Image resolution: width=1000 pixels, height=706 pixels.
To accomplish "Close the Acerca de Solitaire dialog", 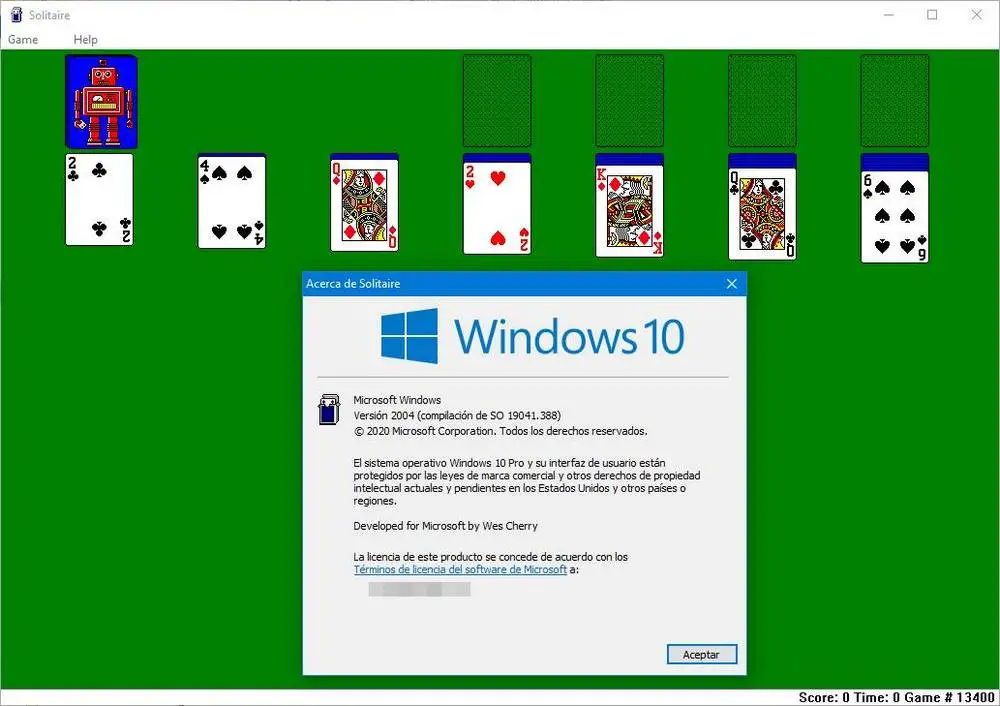I will 732,284.
